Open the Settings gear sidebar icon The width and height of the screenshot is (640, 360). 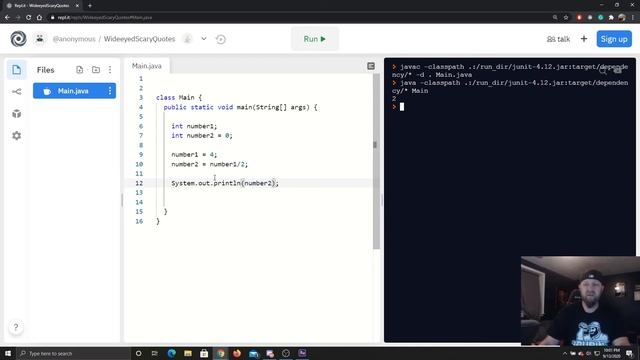(16, 136)
